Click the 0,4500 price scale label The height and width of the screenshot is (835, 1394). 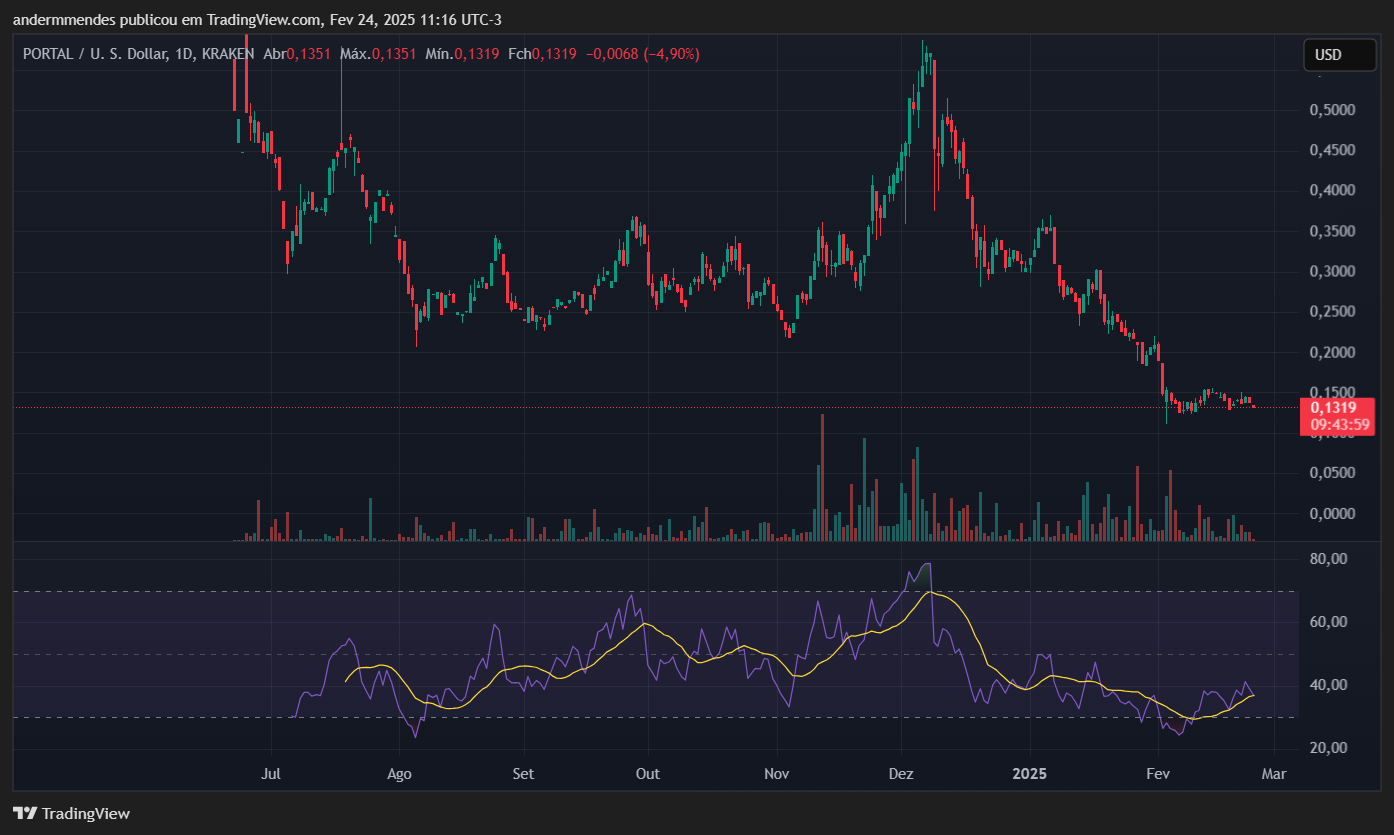click(1332, 150)
